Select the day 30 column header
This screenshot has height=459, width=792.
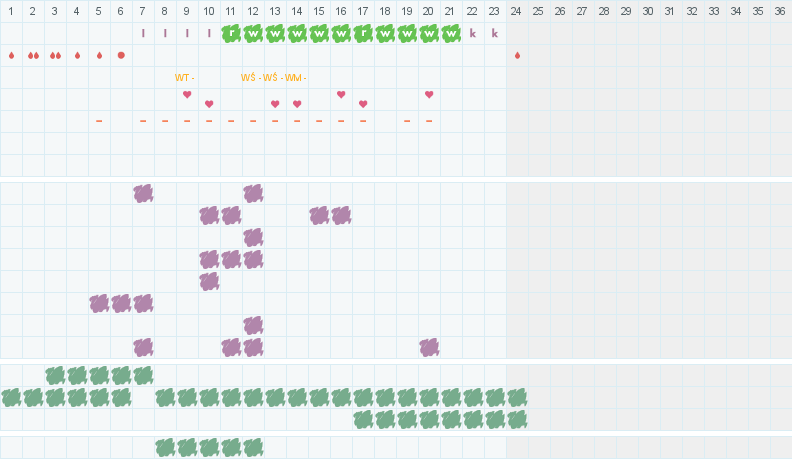pos(648,11)
